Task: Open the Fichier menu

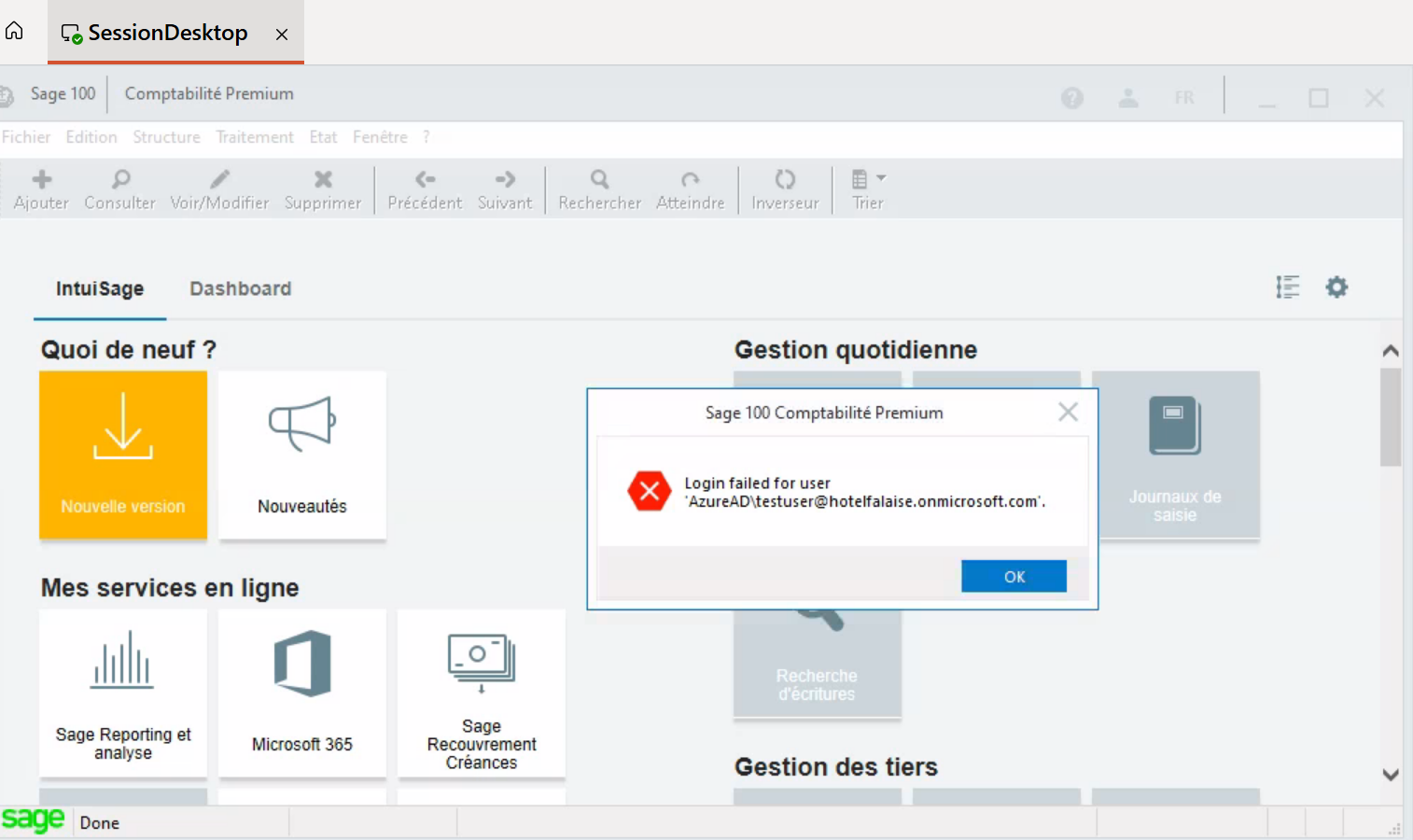Action: point(26,136)
